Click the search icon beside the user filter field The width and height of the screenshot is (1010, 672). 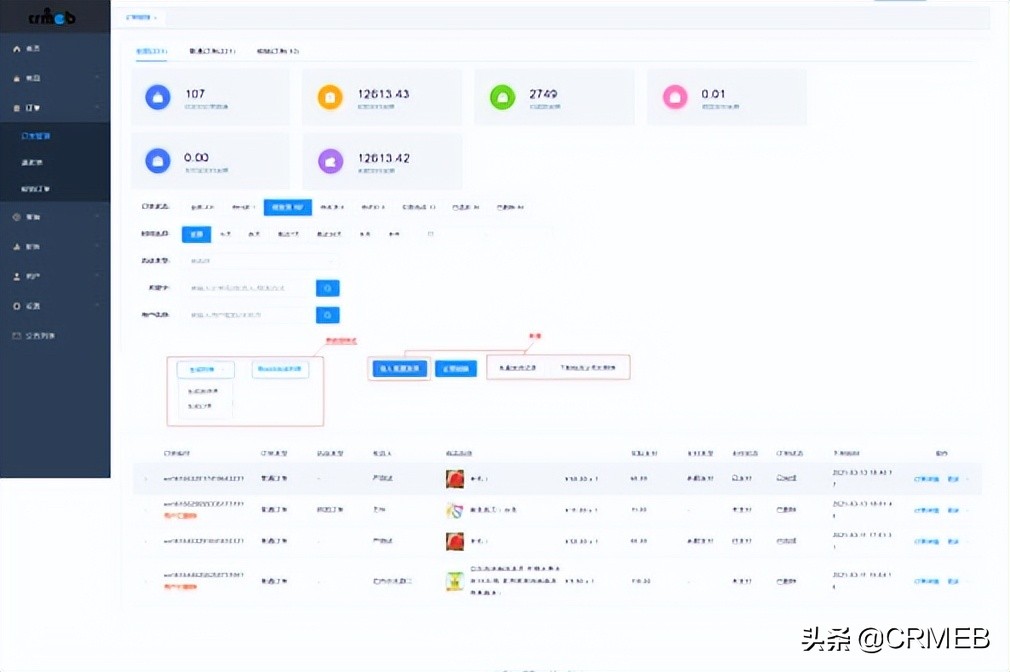point(327,314)
